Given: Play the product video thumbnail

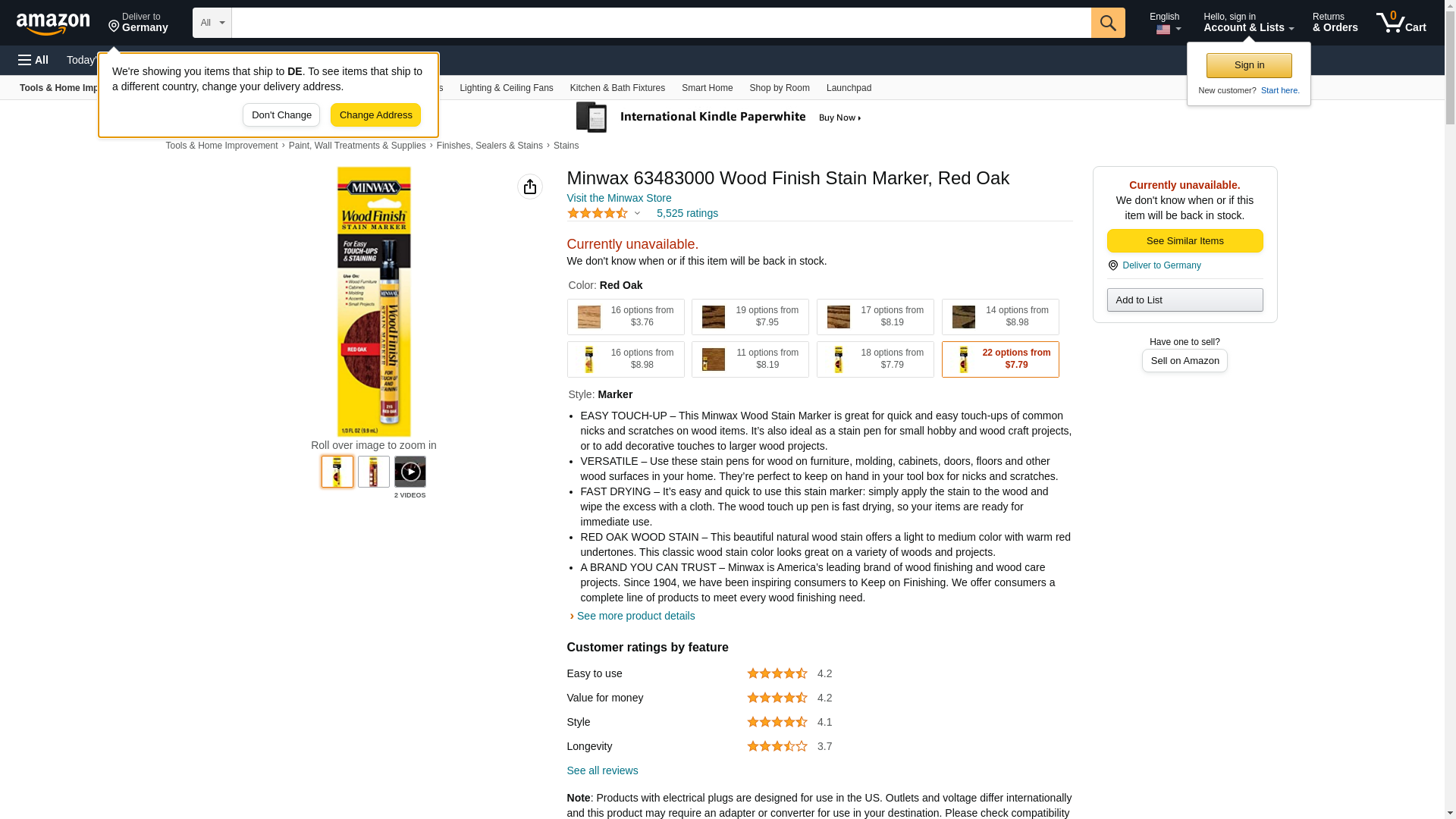Looking at the screenshot, I should pos(410,472).
